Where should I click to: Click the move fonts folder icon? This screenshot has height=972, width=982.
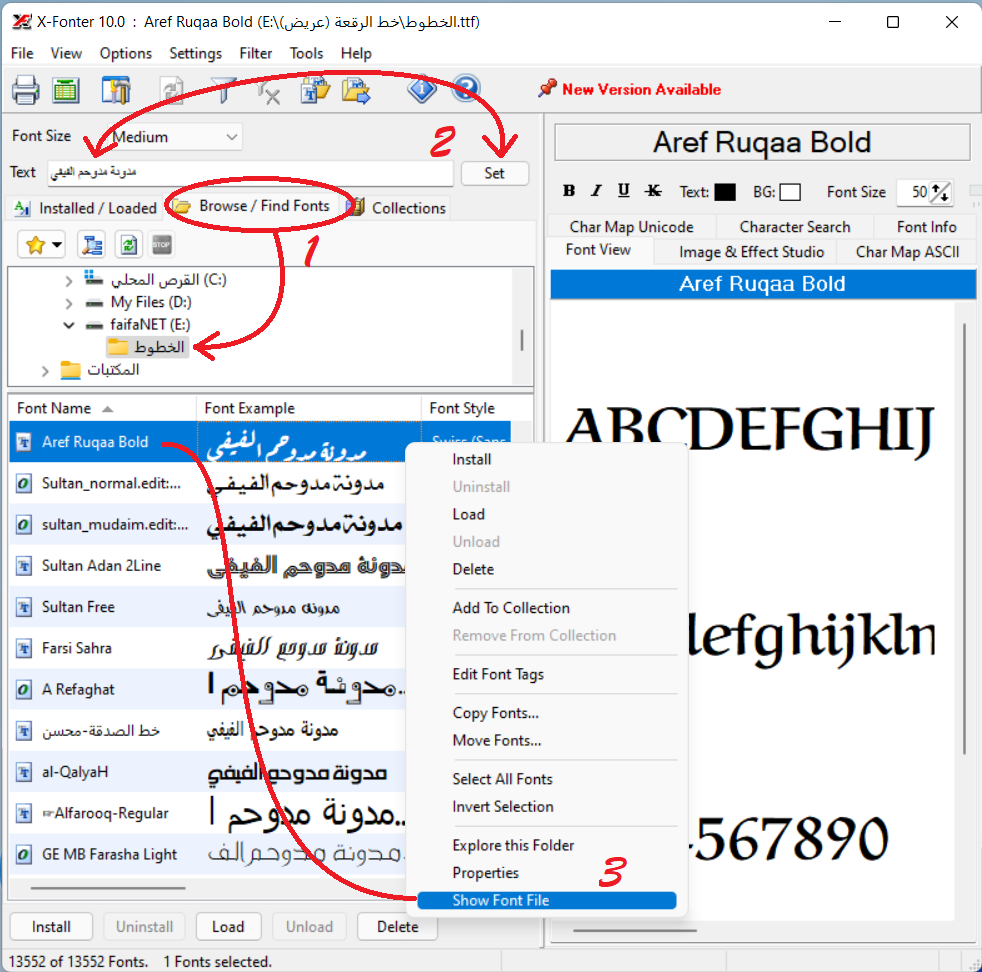[x=356, y=90]
